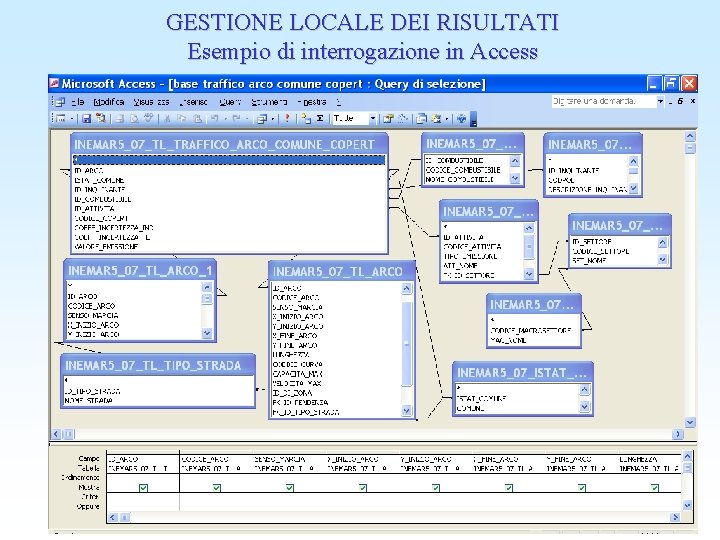
Task: Open the view button dropdown arrow
Action: point(72,119)
